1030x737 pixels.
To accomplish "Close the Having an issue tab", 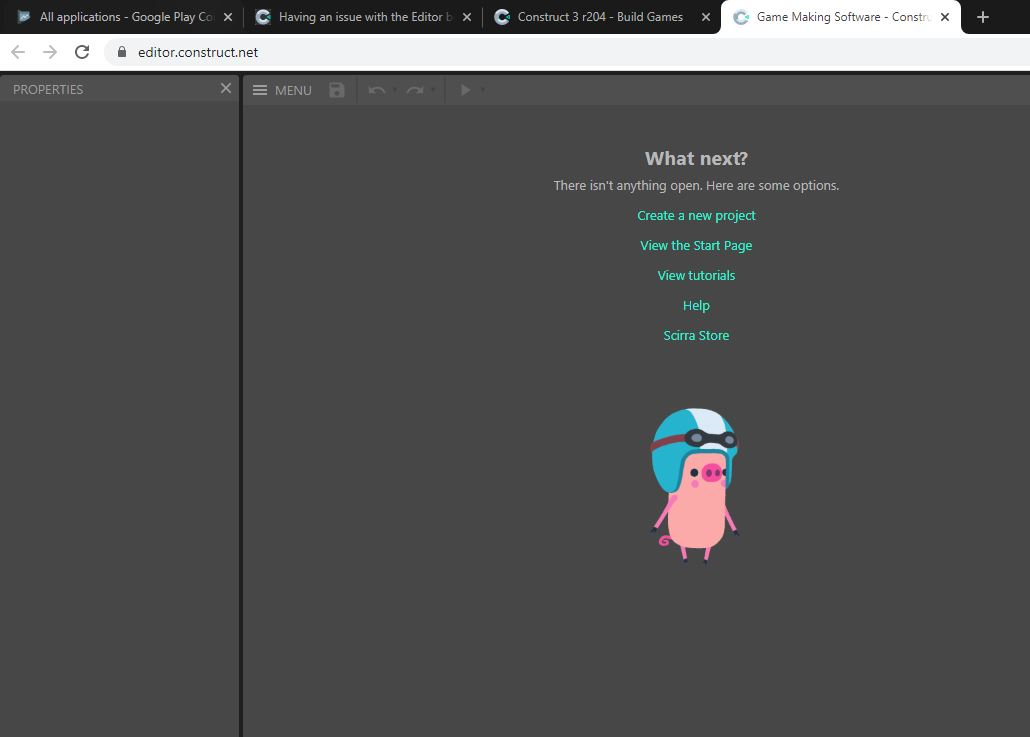I will coord(467,17).
